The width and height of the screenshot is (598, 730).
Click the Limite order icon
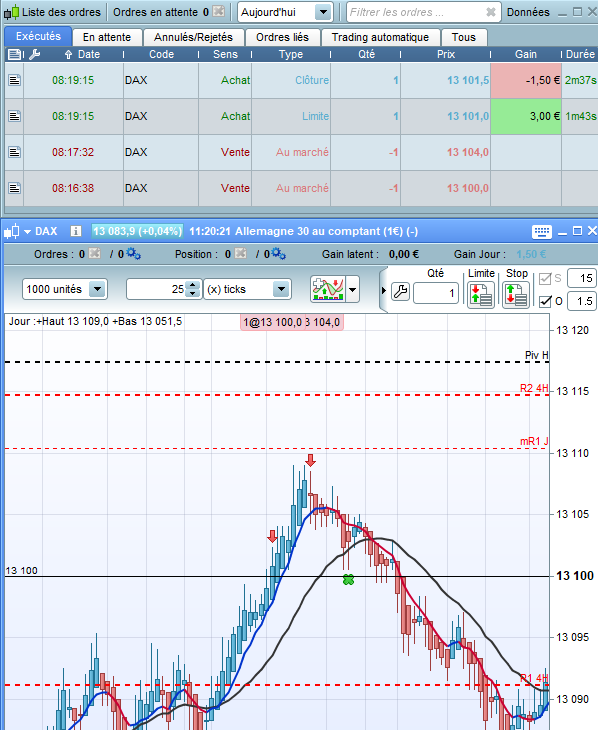pyautogui.click(x=481, y=295)
